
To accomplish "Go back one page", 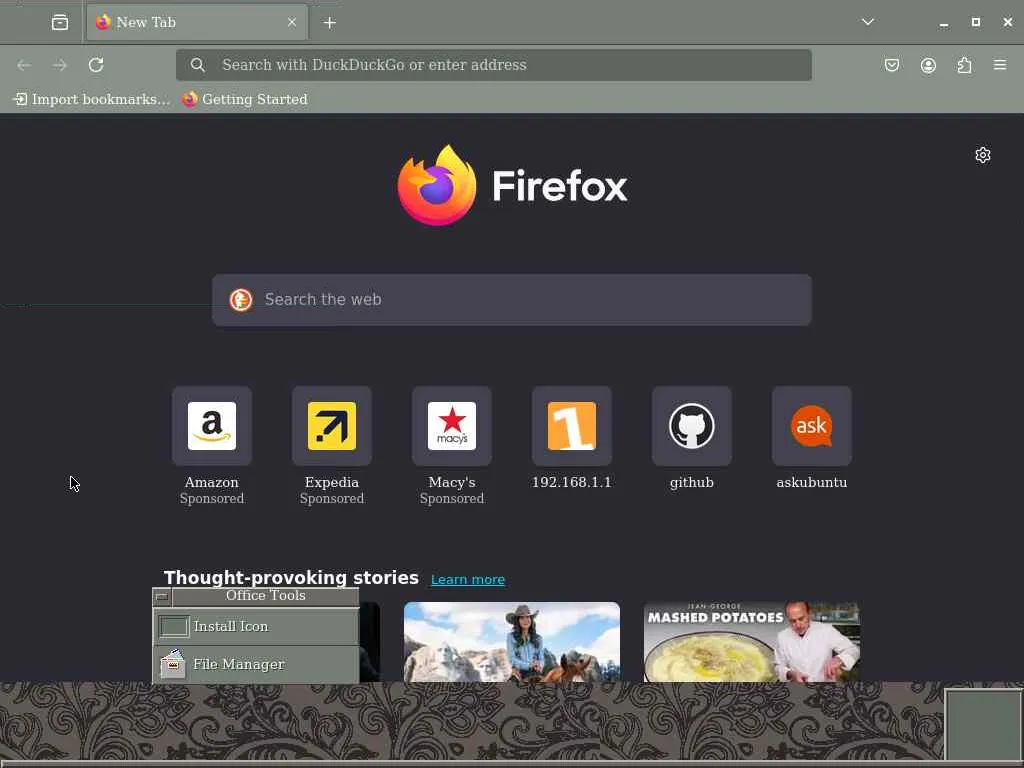I will tap(24, 65).
